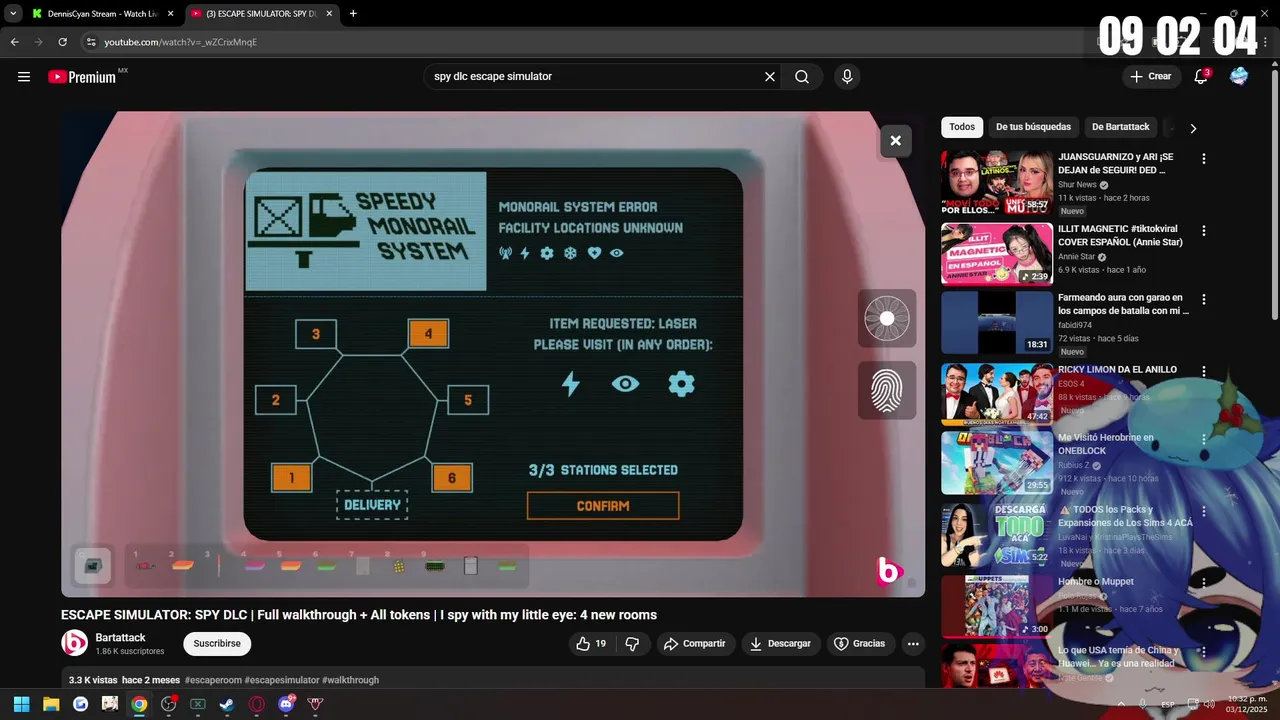Toggle monorail station 2
This screenshot has height=720, width=1280.
tap(276, 400)
